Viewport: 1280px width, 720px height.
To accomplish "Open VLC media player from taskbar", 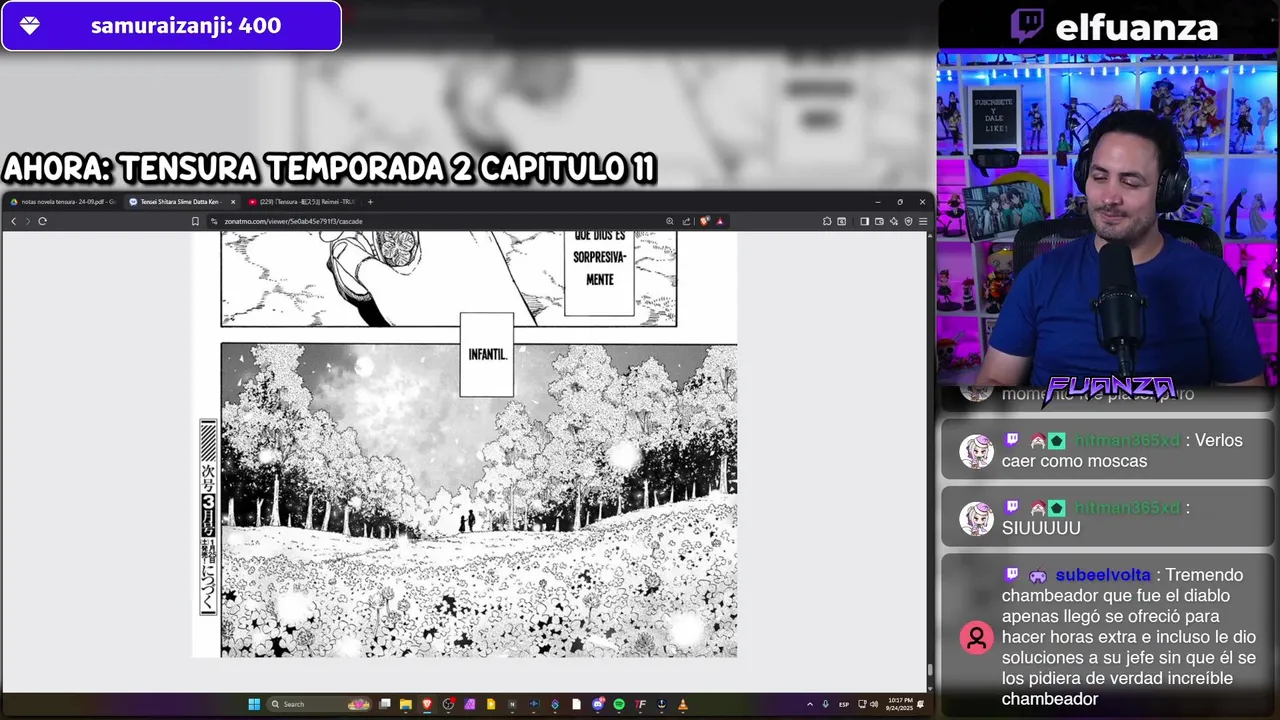I will [683, 704].
